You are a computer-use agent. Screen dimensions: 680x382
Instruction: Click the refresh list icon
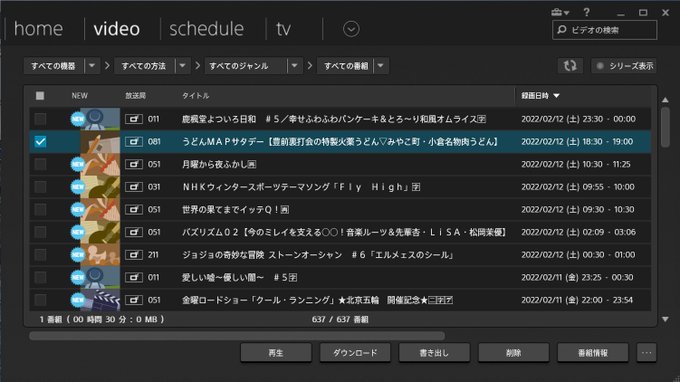coord(570,66)
